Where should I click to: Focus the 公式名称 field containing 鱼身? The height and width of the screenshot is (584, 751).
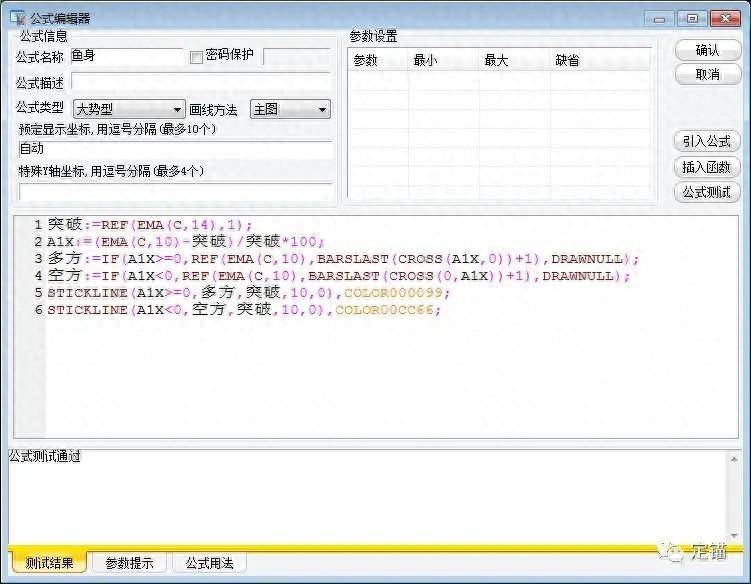[127, 57]
